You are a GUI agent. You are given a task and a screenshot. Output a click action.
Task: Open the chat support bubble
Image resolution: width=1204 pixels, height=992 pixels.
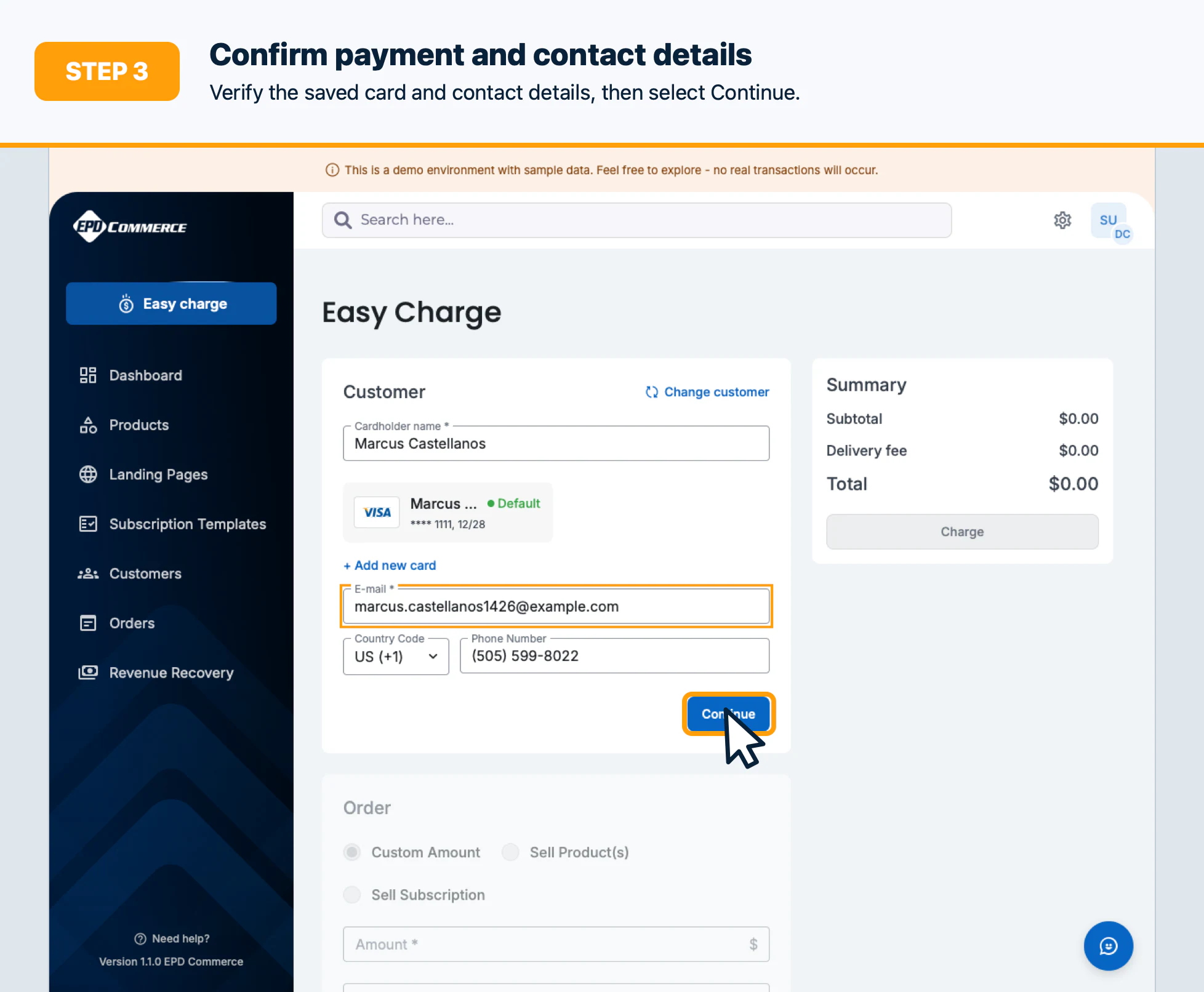pyautogui.click(x=1108, y=946)
